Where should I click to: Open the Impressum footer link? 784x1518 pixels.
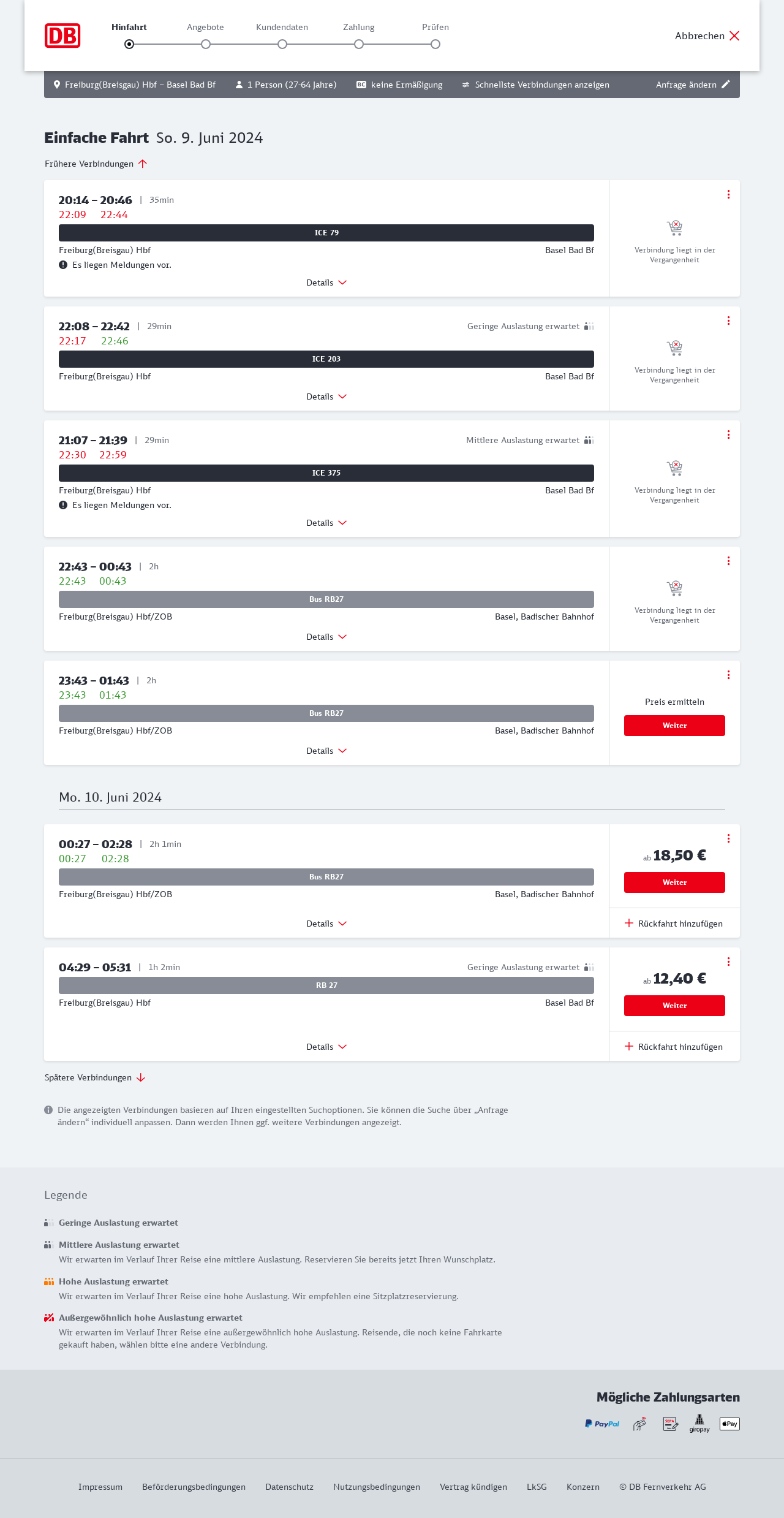coord(100,1487)
